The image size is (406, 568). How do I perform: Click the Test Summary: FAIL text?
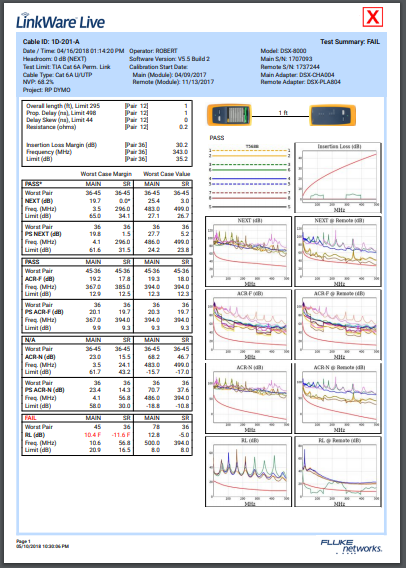350,42
